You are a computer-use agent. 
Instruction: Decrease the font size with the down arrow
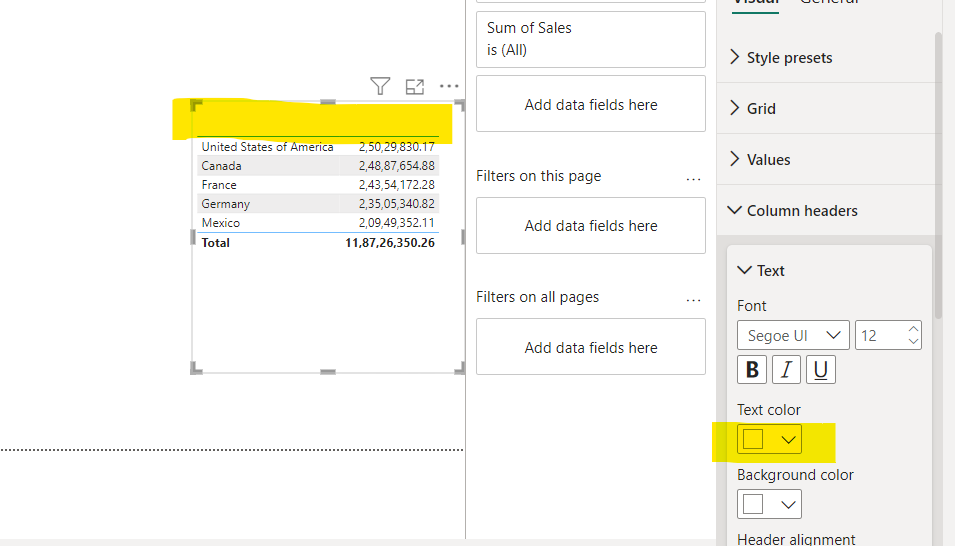click(913, 341)
